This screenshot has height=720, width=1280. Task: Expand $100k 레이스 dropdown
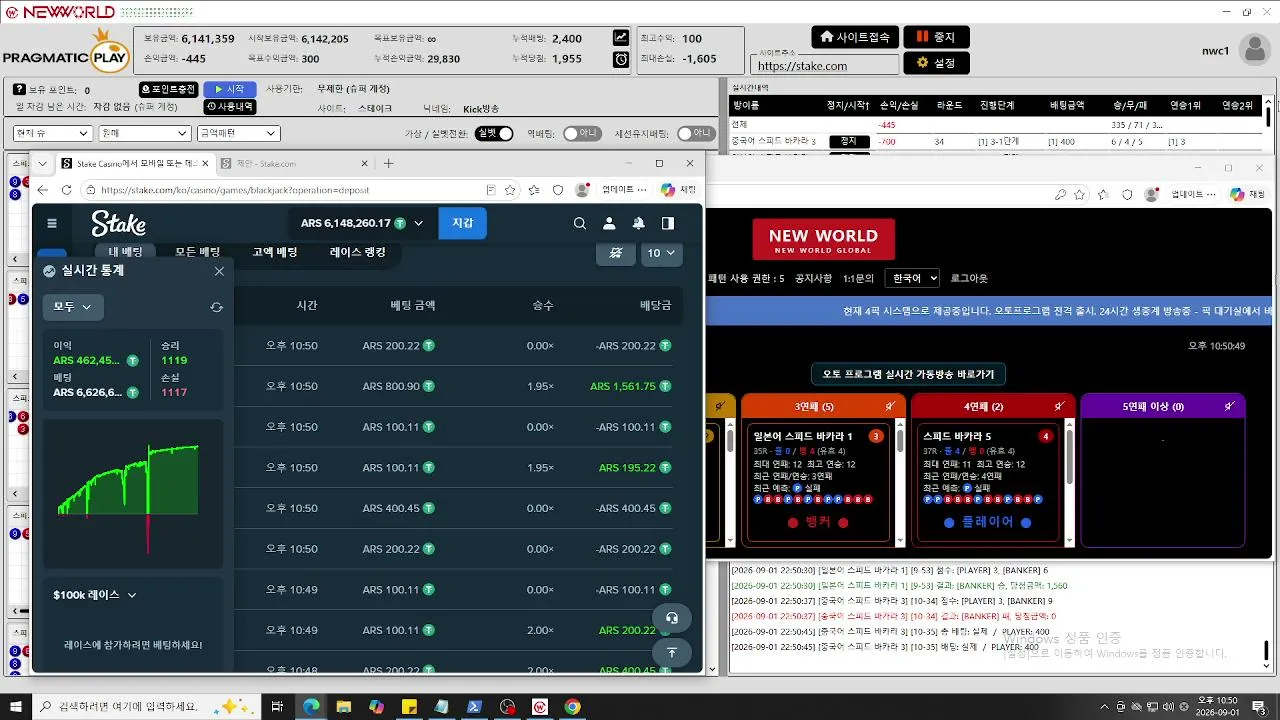coord(94,595)
